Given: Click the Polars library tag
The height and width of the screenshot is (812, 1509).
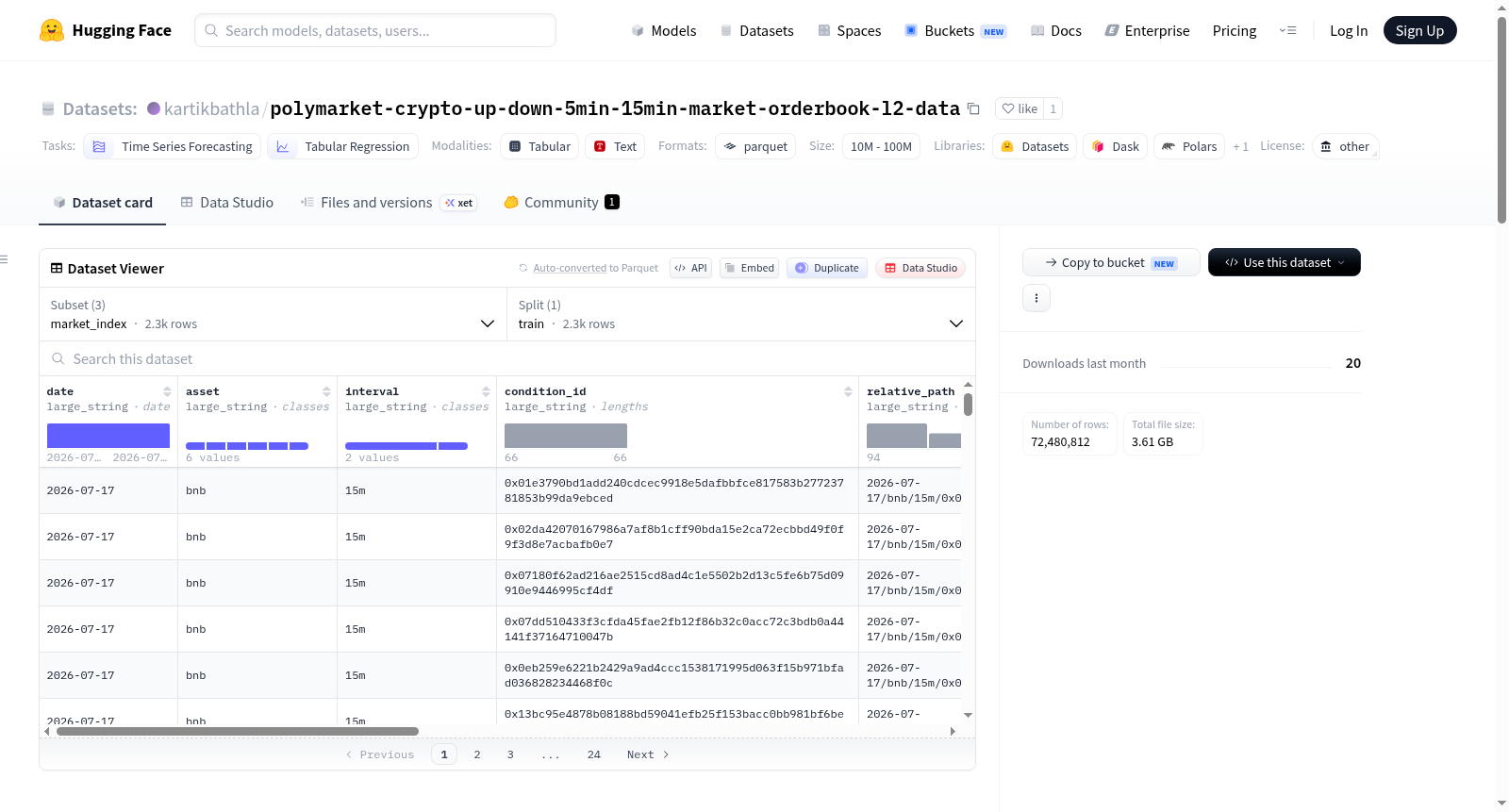Looking at the screenshot, I should (x=1189, y=146).
